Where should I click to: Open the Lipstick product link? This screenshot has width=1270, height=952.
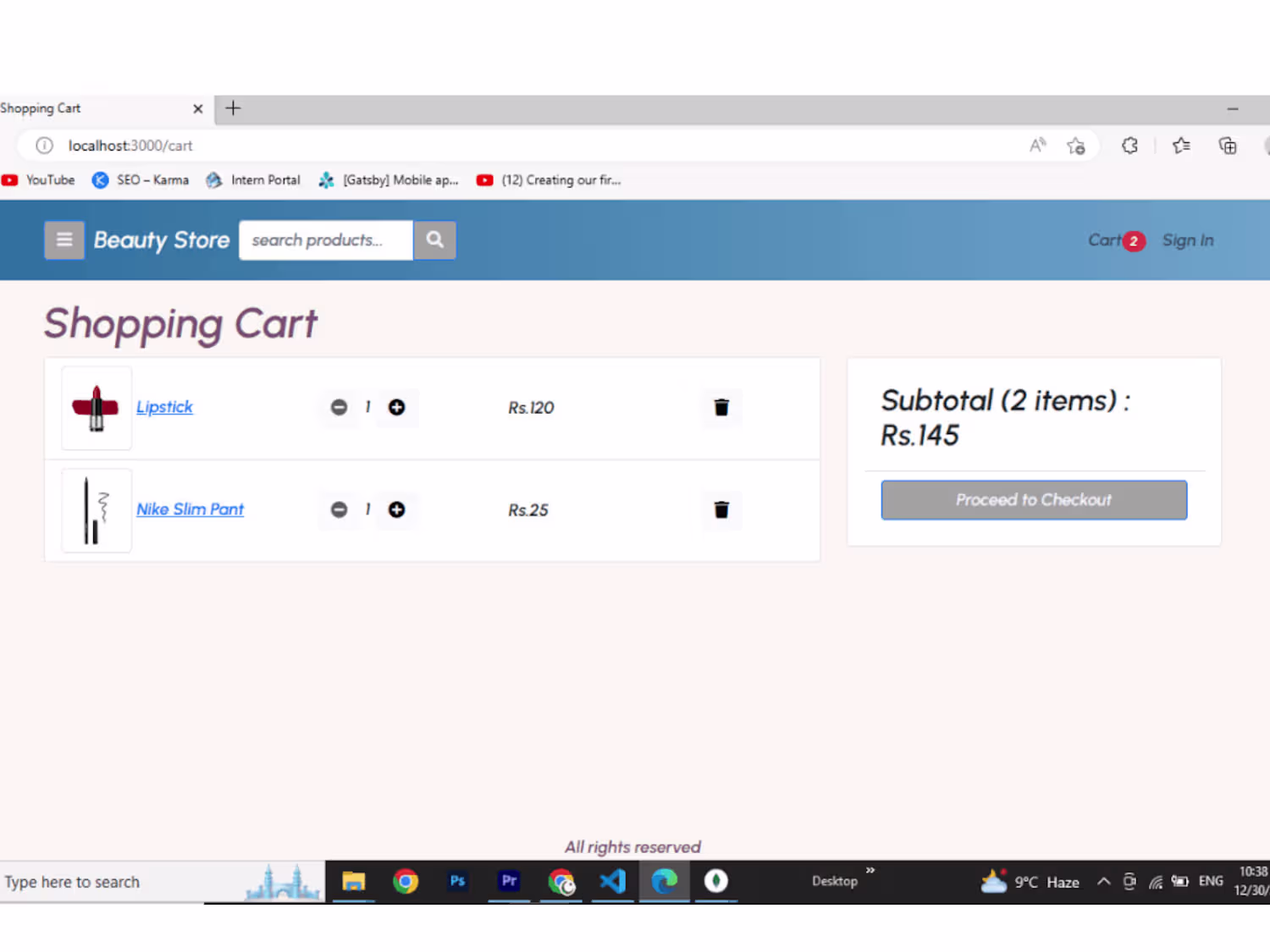(164, 407)
